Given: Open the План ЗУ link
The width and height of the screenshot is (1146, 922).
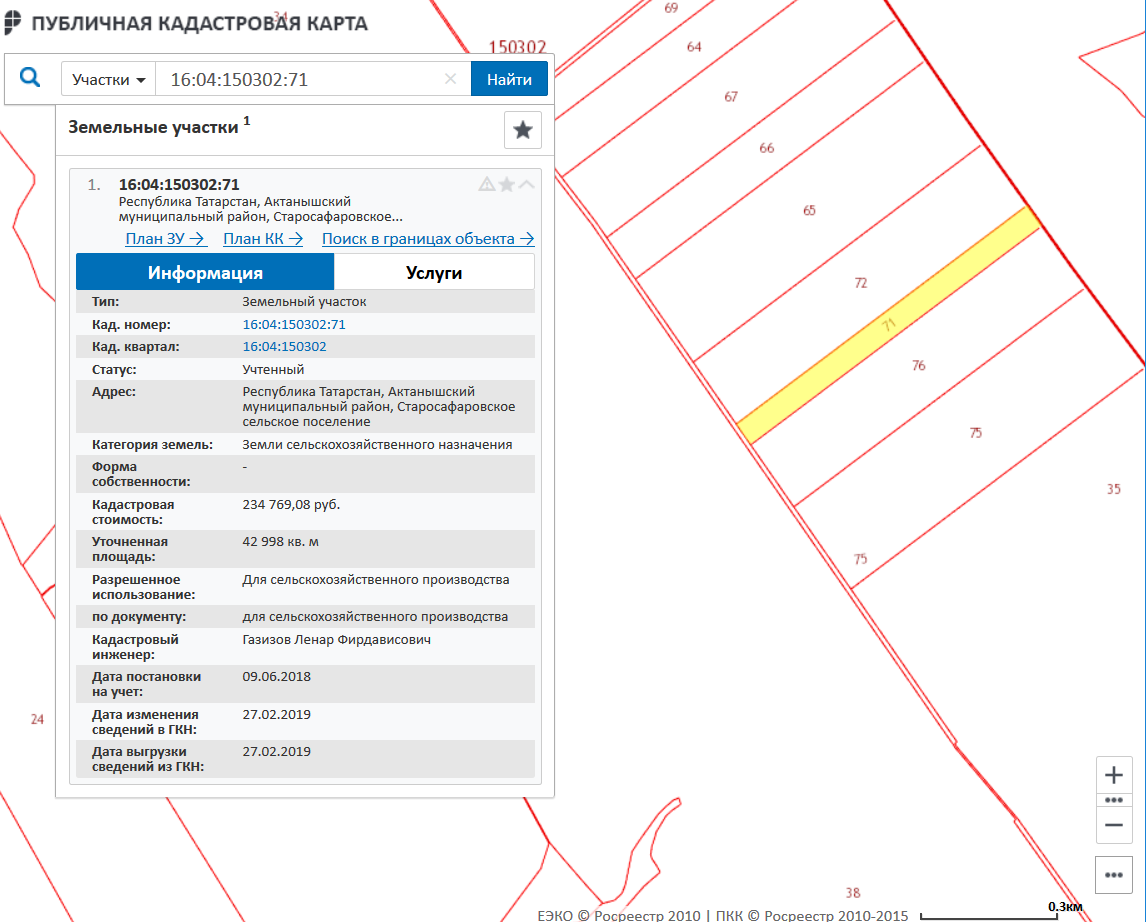Looking at the screenshot, I should click(165, 239).
